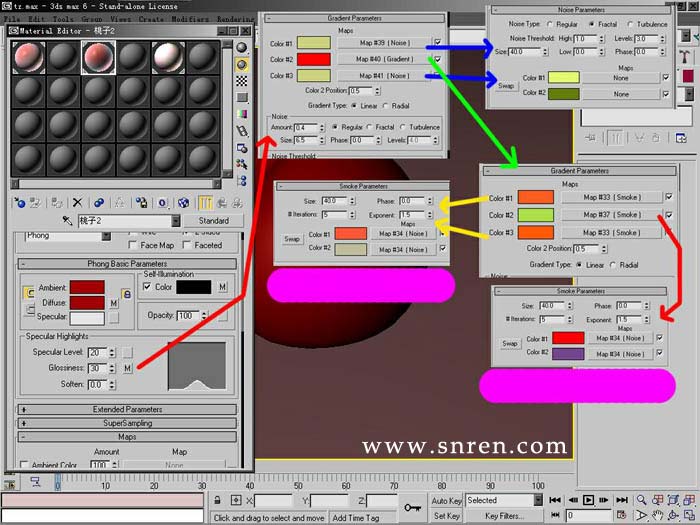The width and height of the screenshot is (700, 525).
Task: Toggle Show Map in Viewport cube icon
Action: (x=183, y=203)
